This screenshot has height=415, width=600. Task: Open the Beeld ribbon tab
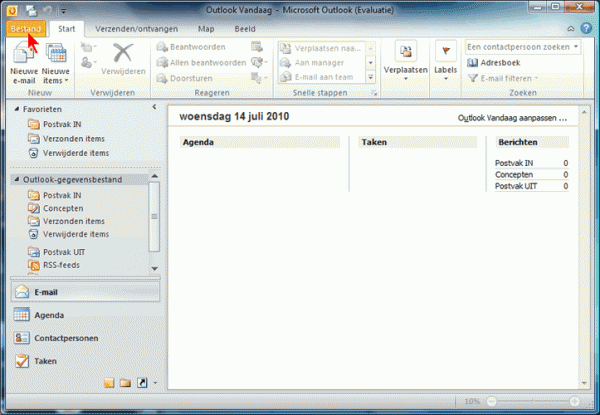(x=245, y=29)
